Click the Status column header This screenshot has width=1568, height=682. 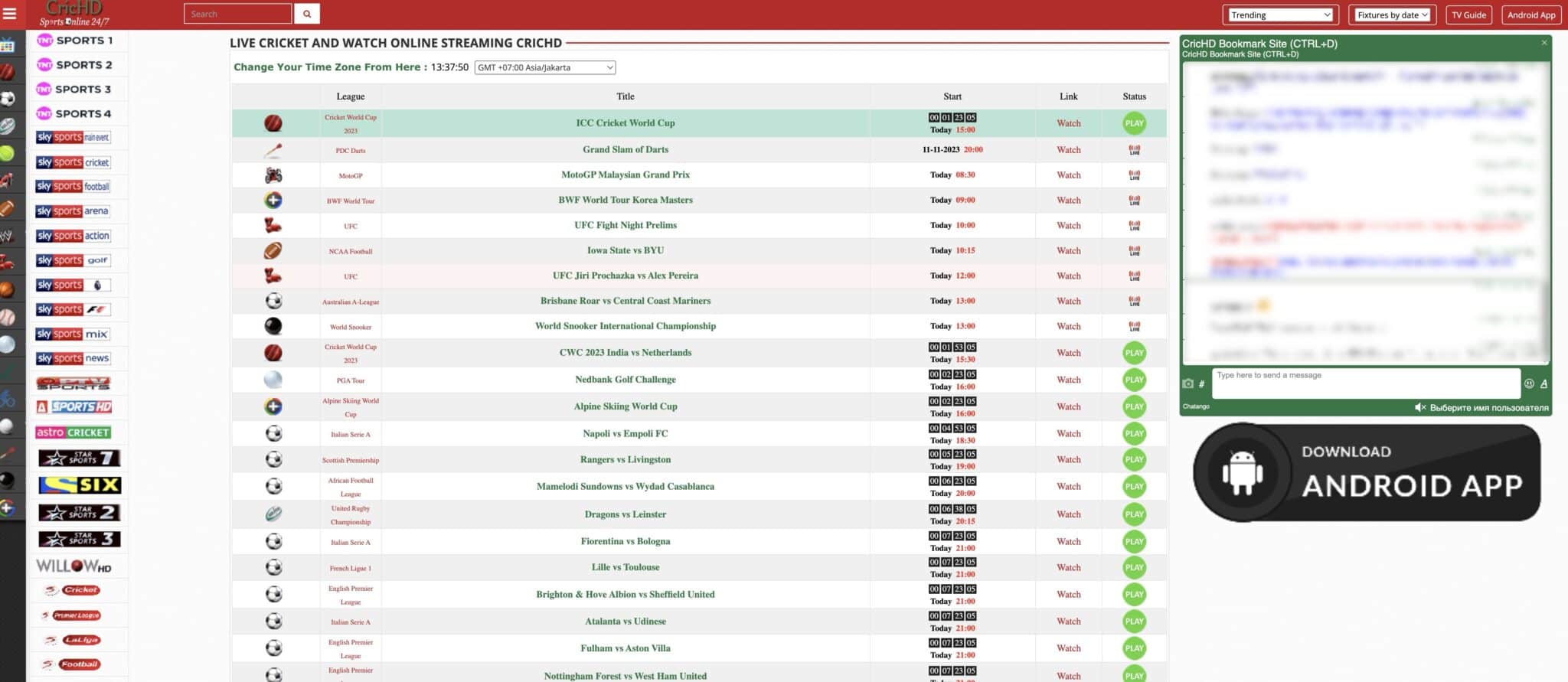pos(1134,96)
